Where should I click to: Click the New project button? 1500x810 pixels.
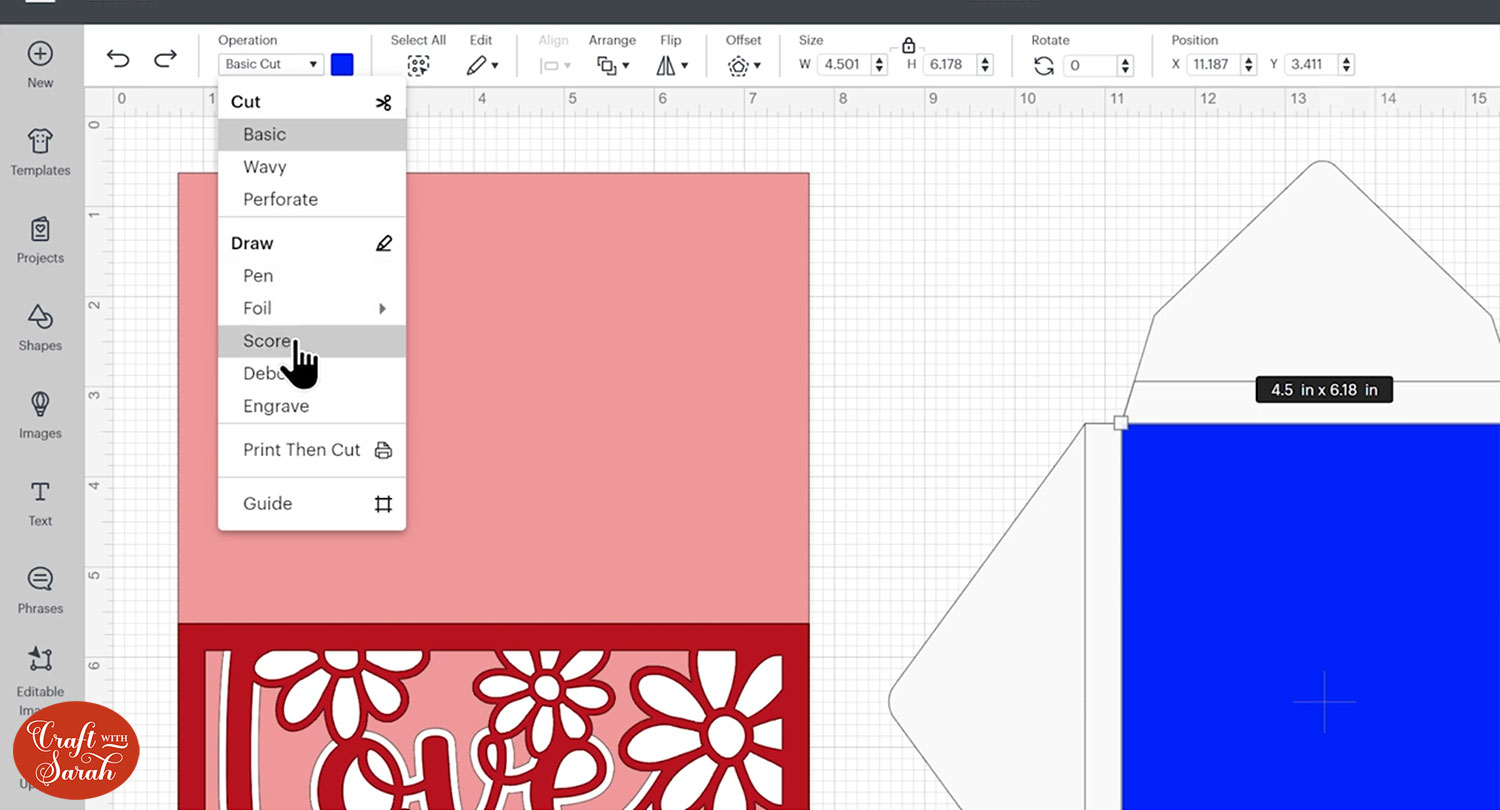pyautogui.click(x=40, y=65)
